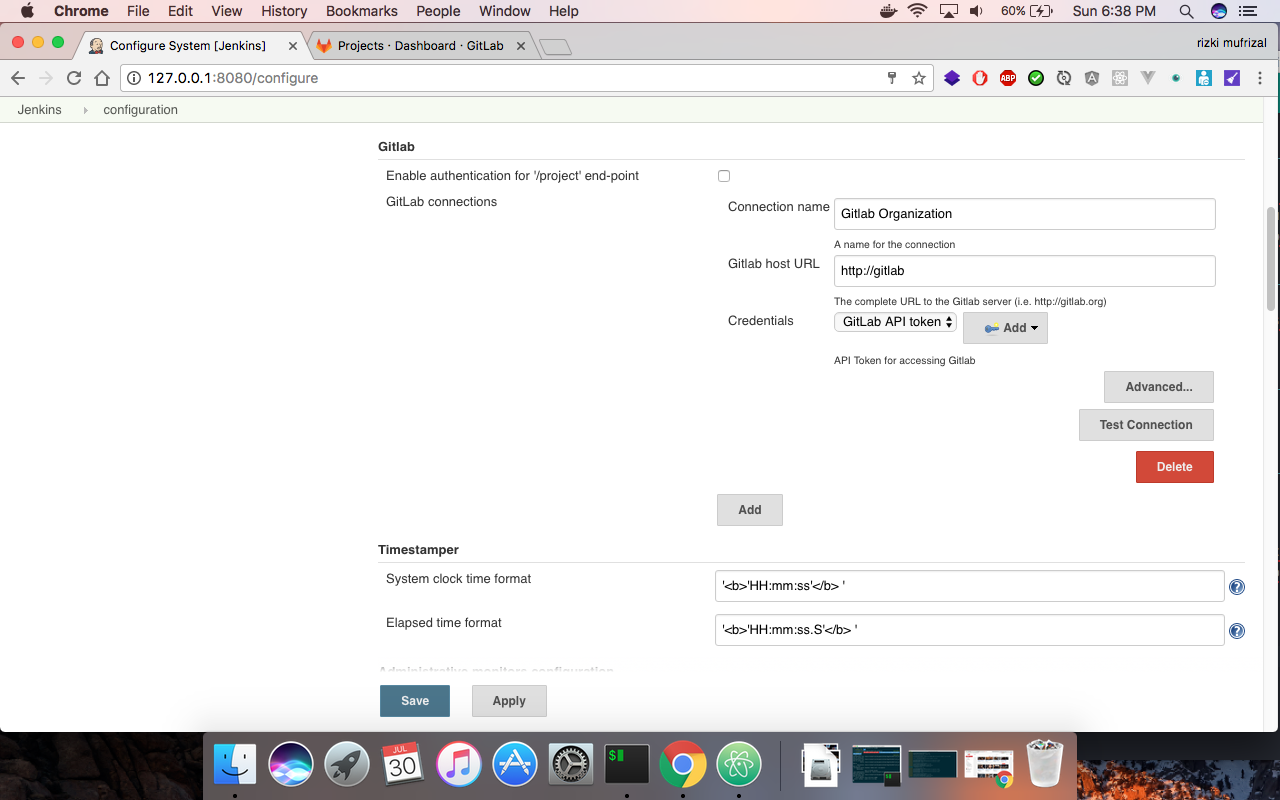
Task: Go to the browser home page
Action: pyautogui.click(x=101, y=78)
